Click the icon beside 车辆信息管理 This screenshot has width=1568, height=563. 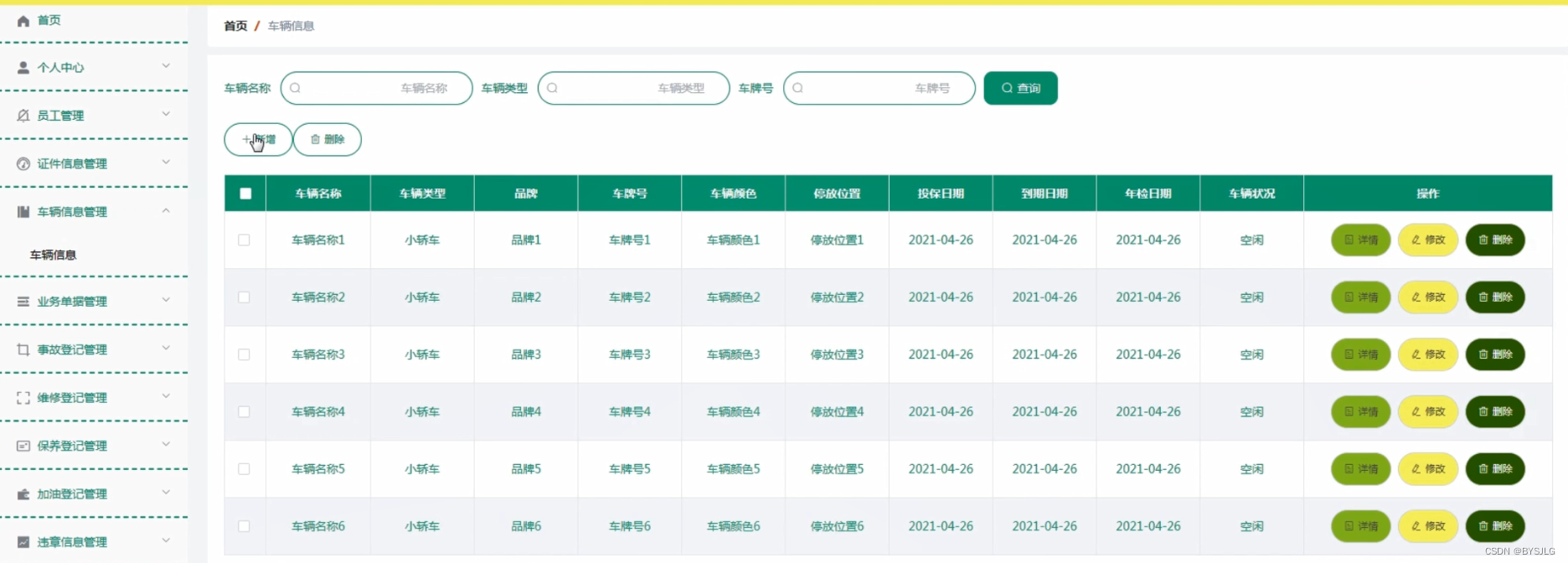point(23,212)
